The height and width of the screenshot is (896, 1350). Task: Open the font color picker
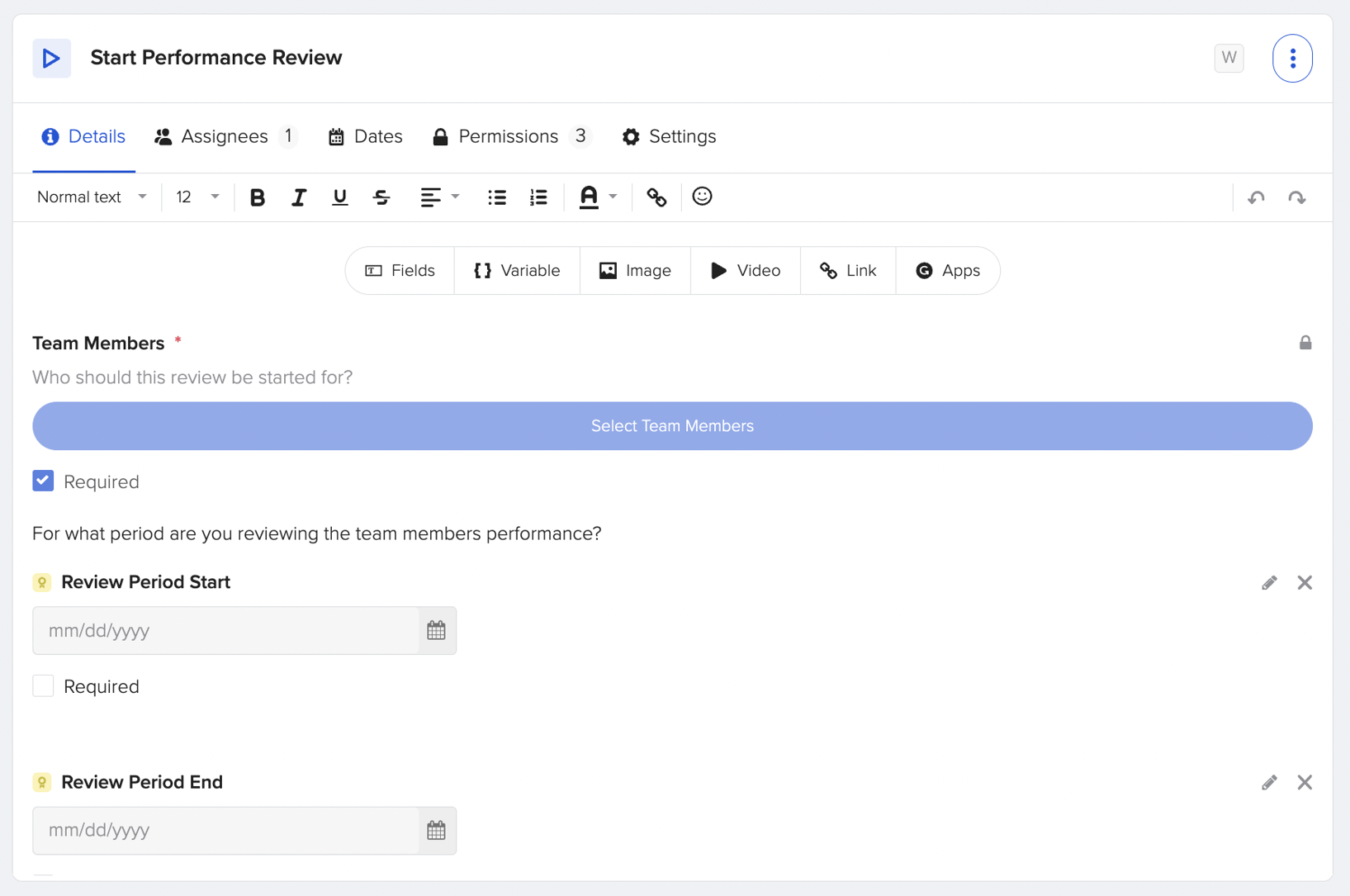tap(598, 197)
